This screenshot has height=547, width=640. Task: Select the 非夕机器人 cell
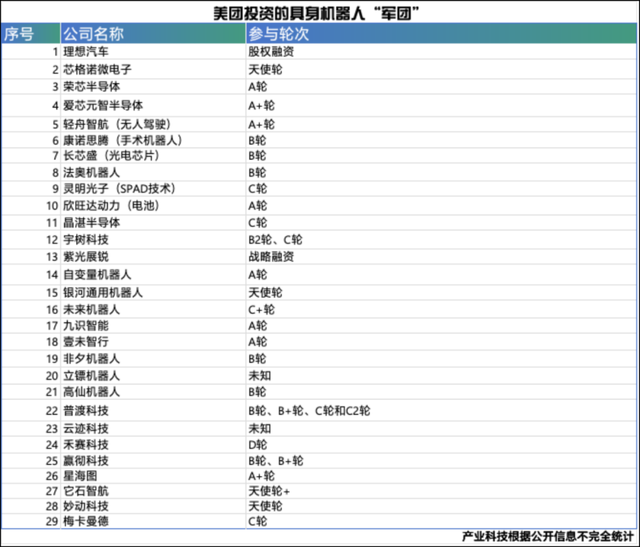[153, 359]
